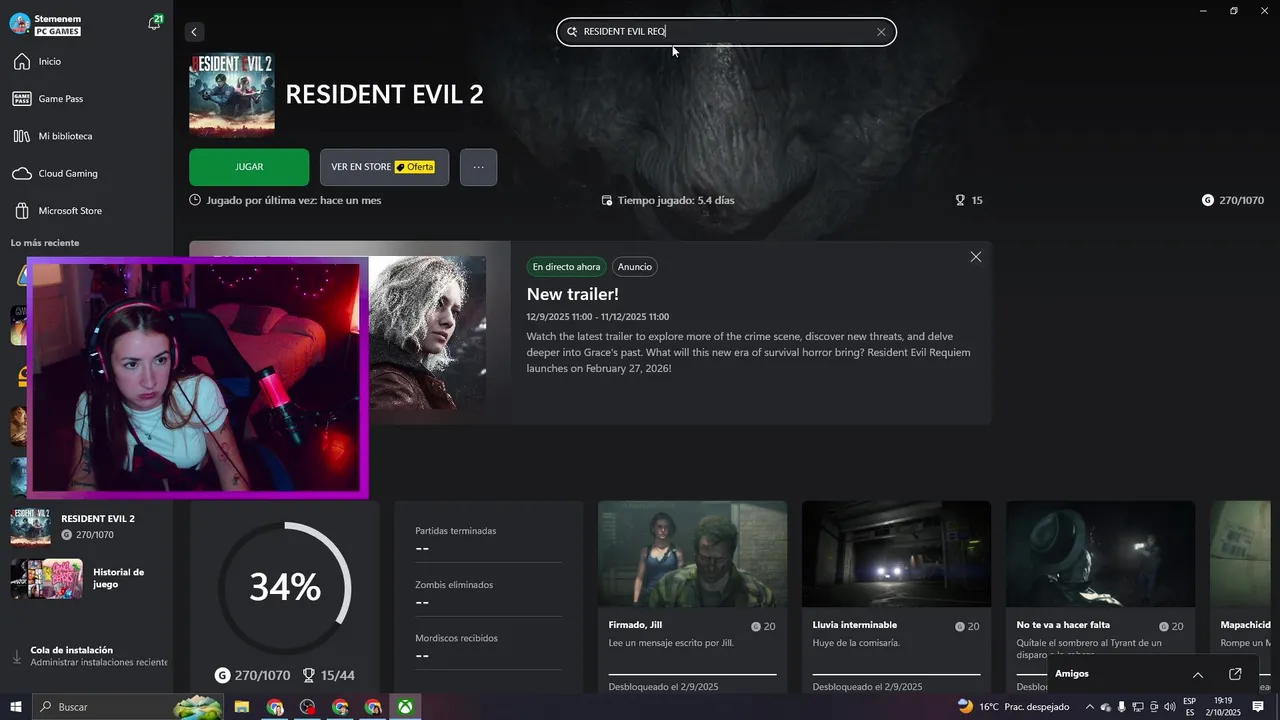Click VER EN STORE Oferta button
This screenshot has height=720, width=1280.
click(384, 167)
